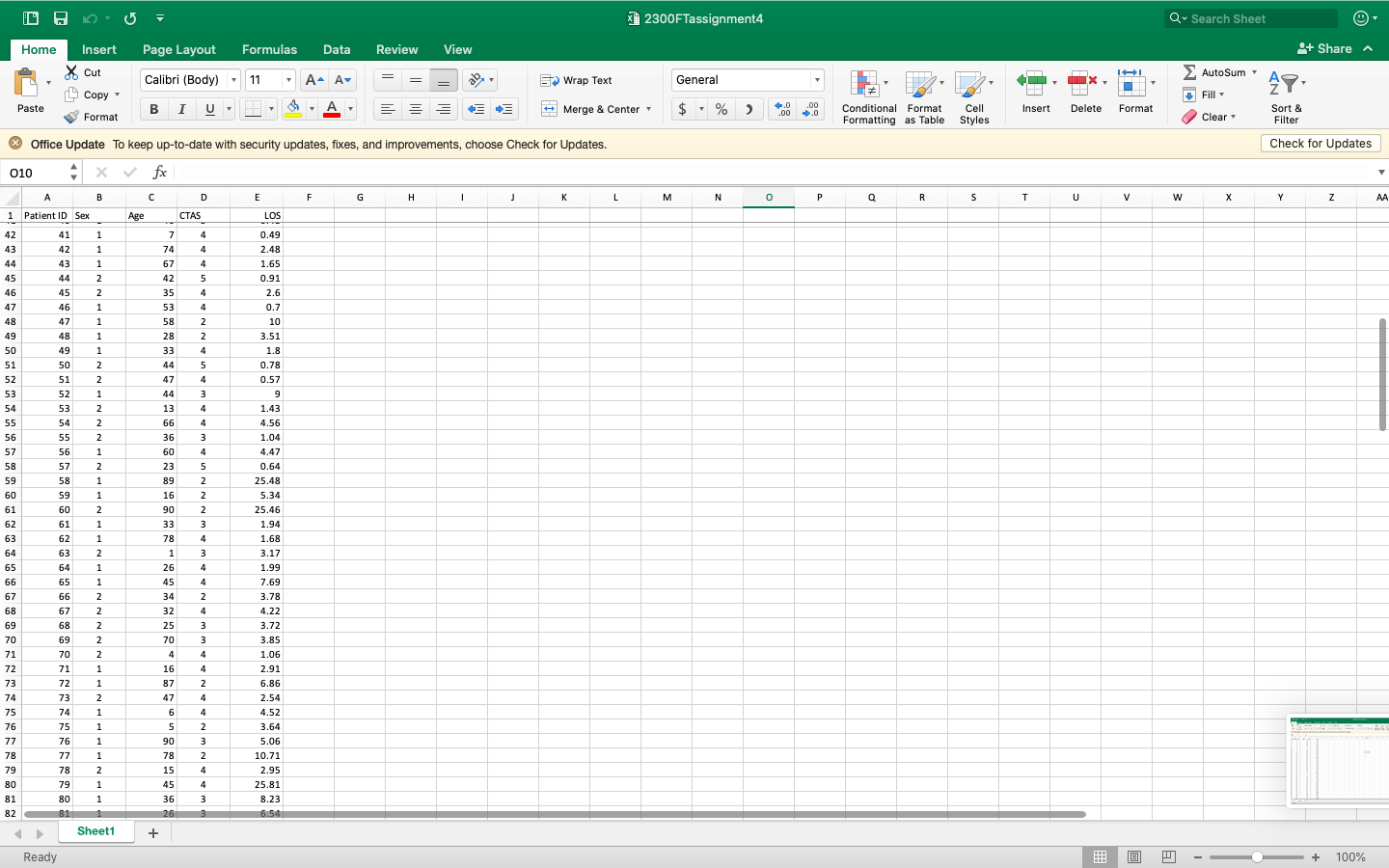This screenshot has height=868, width=1389.
Task: Click the Sheet1 tab
Action: pyautogui.click(x=95, y=831)
